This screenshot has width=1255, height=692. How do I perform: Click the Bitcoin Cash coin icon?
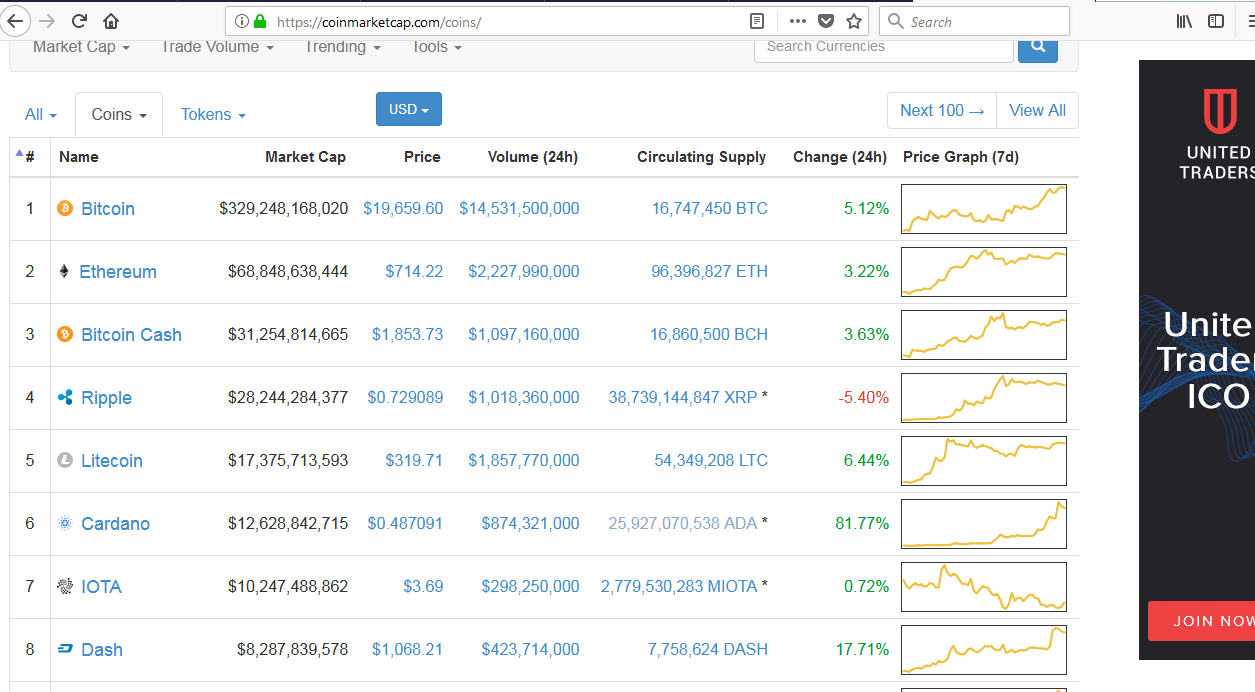[x=65, y=335]
